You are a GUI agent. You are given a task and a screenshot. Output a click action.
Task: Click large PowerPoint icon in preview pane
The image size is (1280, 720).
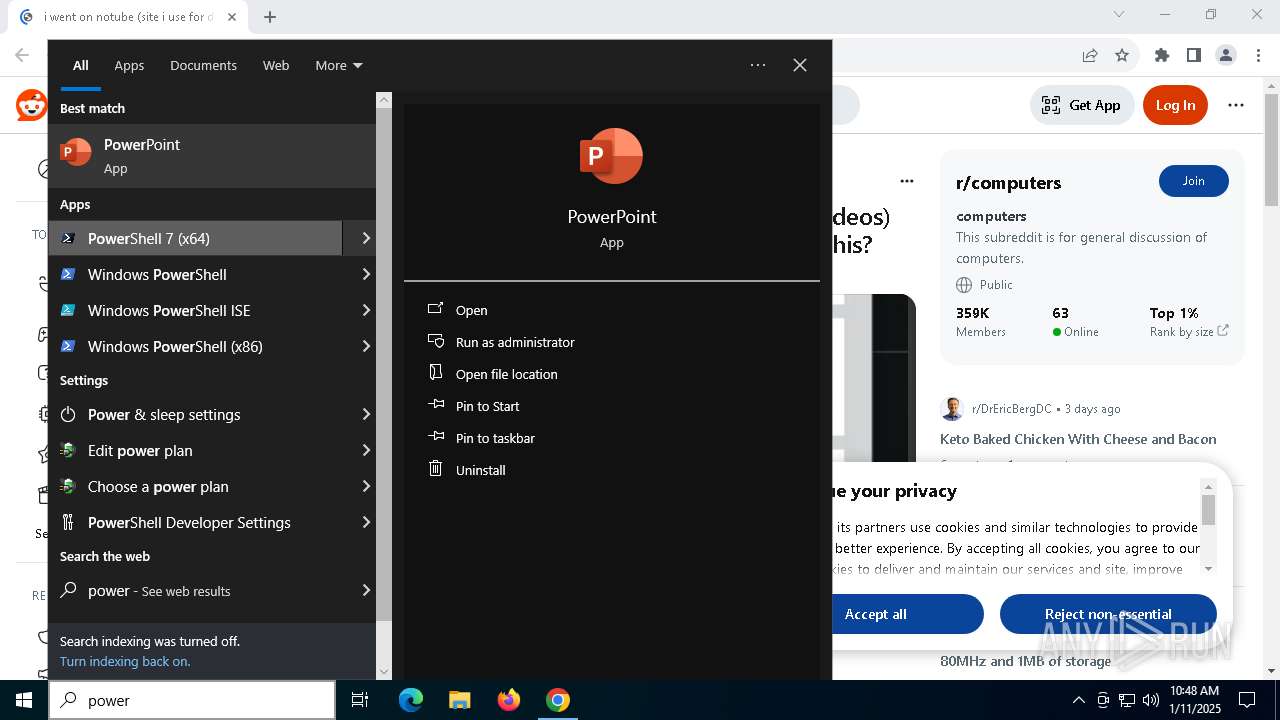click(611, 156)
